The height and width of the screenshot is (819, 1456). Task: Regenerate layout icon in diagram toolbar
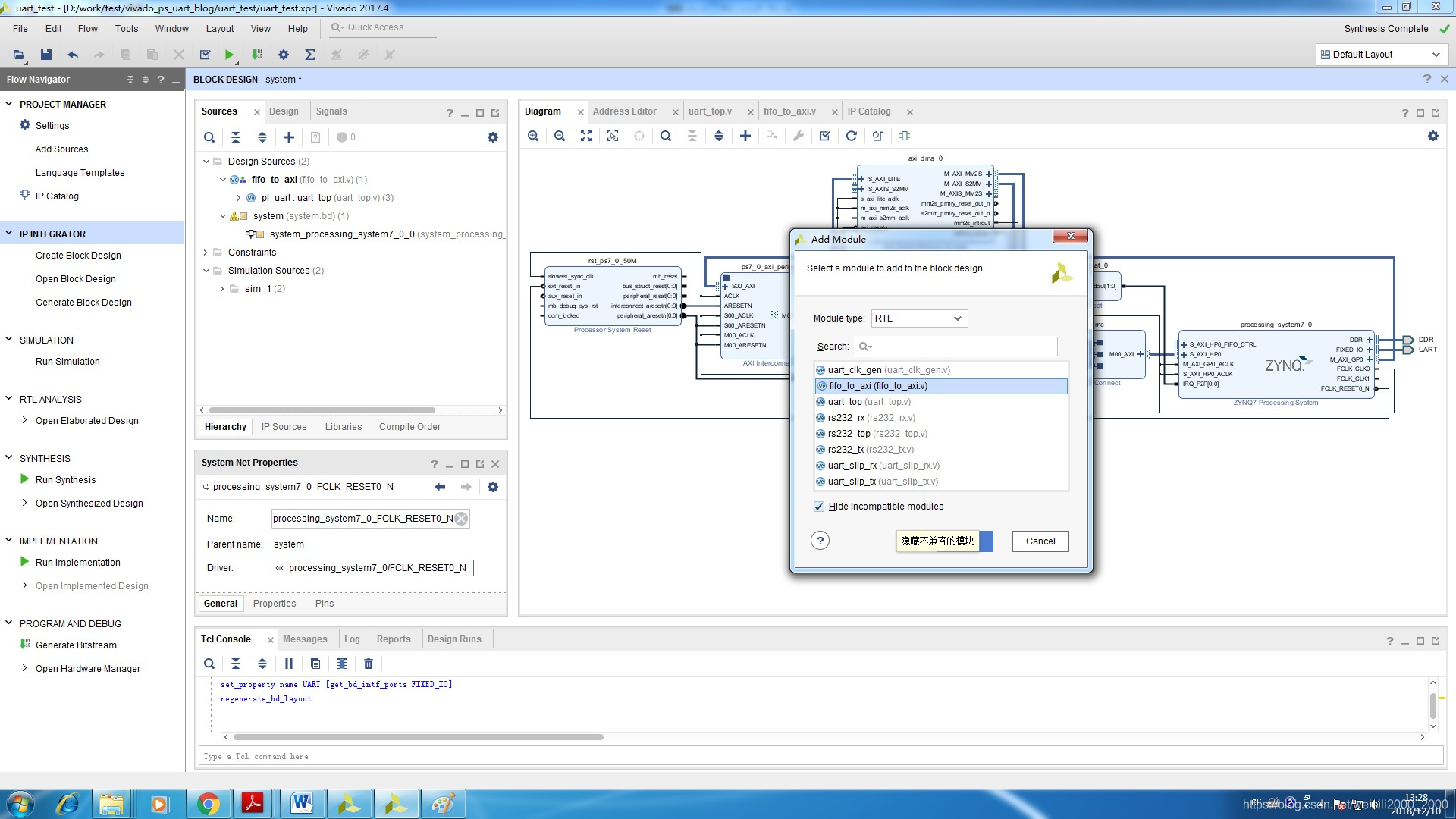(x=852, y=136)
